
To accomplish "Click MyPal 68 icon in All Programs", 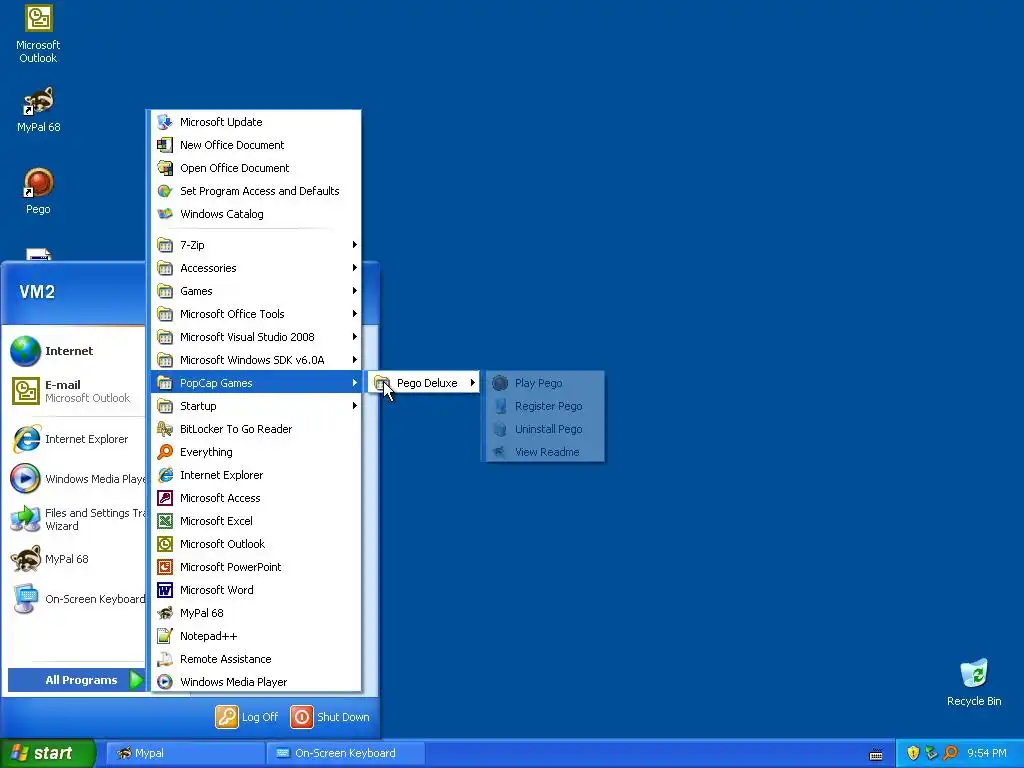I will pos(165,613).
